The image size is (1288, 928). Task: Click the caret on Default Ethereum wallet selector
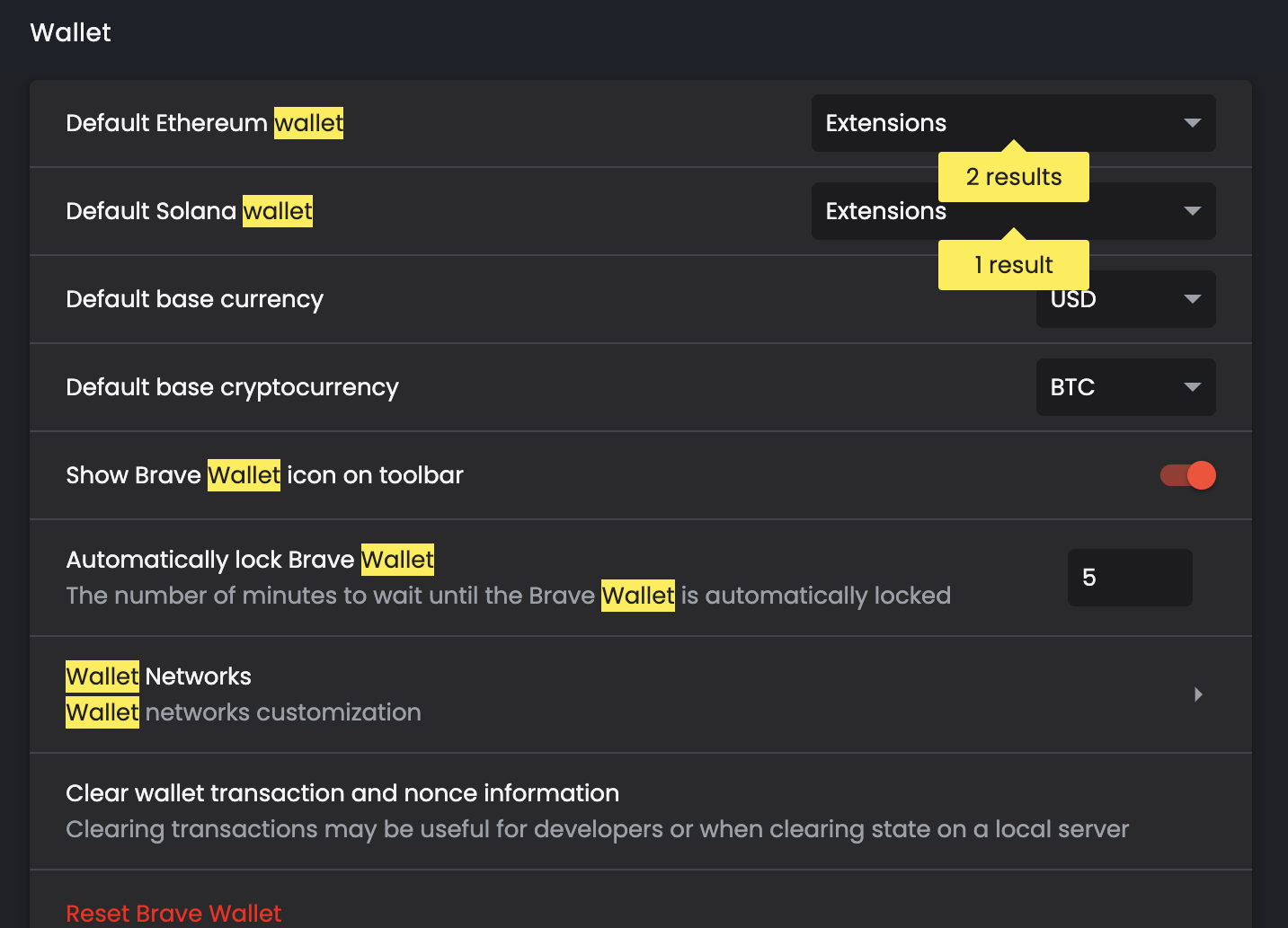(1193, 123)
